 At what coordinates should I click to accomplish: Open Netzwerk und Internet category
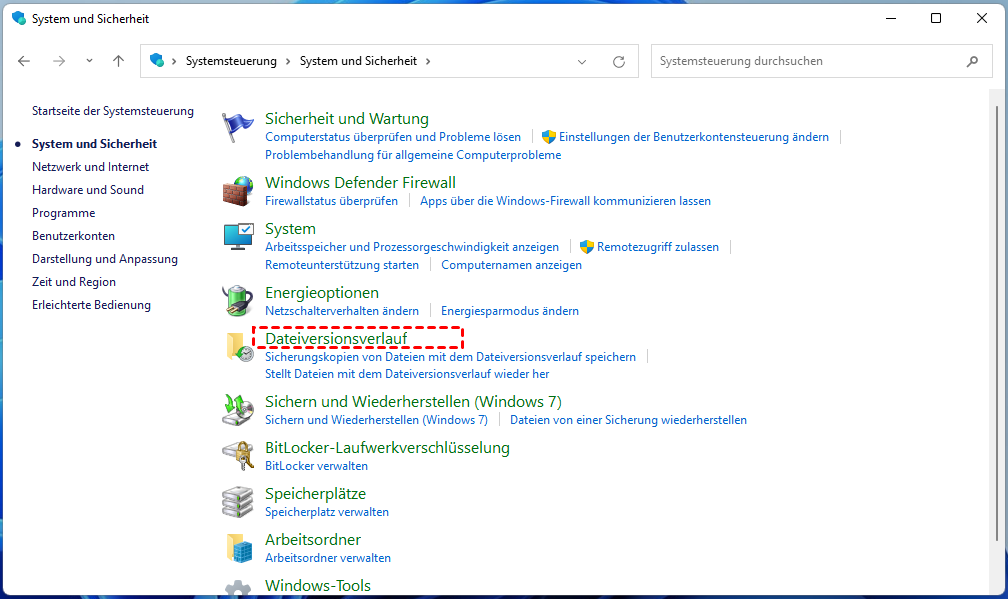pos(91,166)
